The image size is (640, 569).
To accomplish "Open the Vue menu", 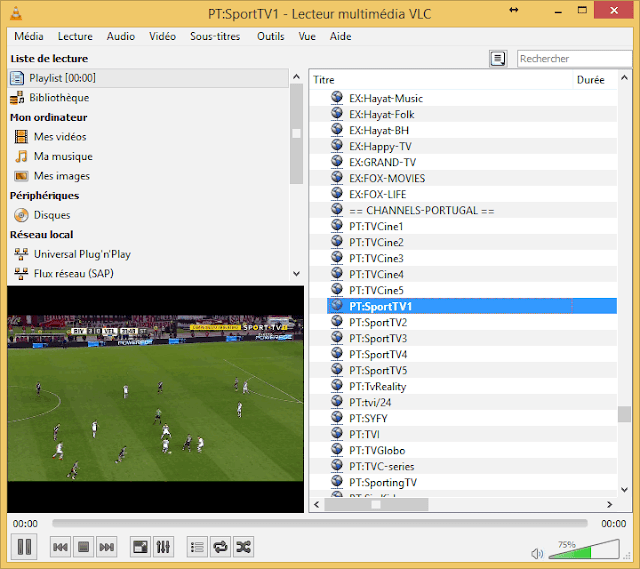I will pyautogui.click(x=307, y=36).
